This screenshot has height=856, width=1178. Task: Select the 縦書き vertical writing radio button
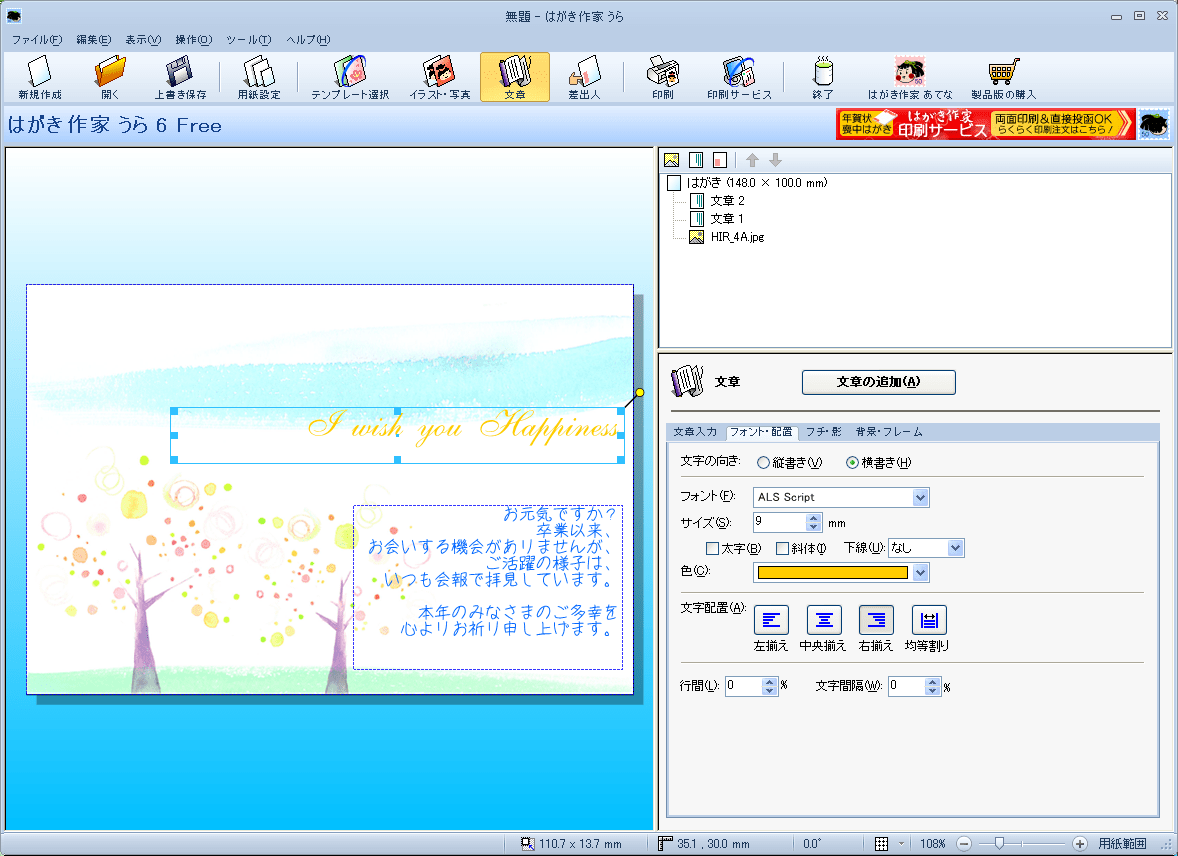pos(764,463)
